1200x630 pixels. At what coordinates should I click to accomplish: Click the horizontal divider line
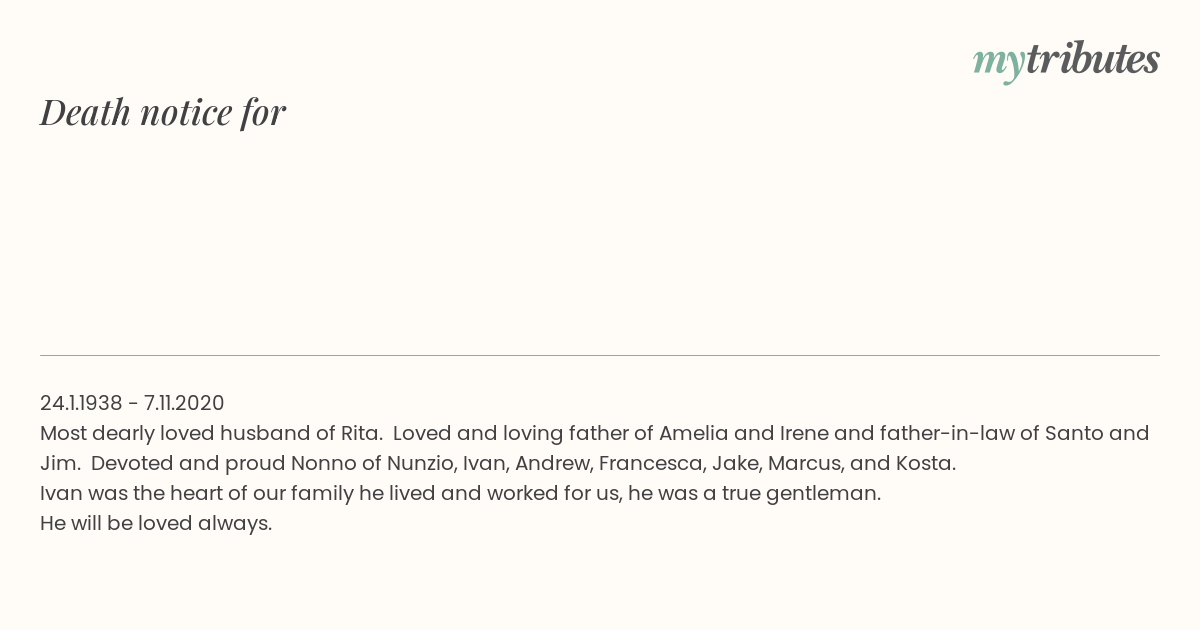(x=600, y=355)
